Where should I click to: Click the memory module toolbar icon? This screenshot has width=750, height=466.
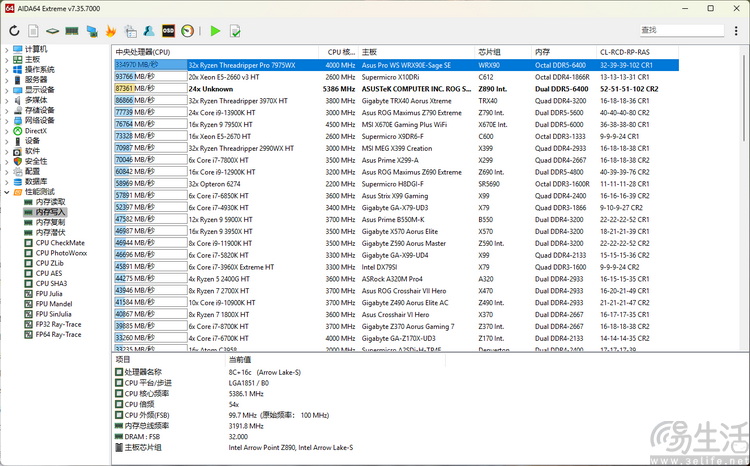pyautogui.click(x=72, y=31)
